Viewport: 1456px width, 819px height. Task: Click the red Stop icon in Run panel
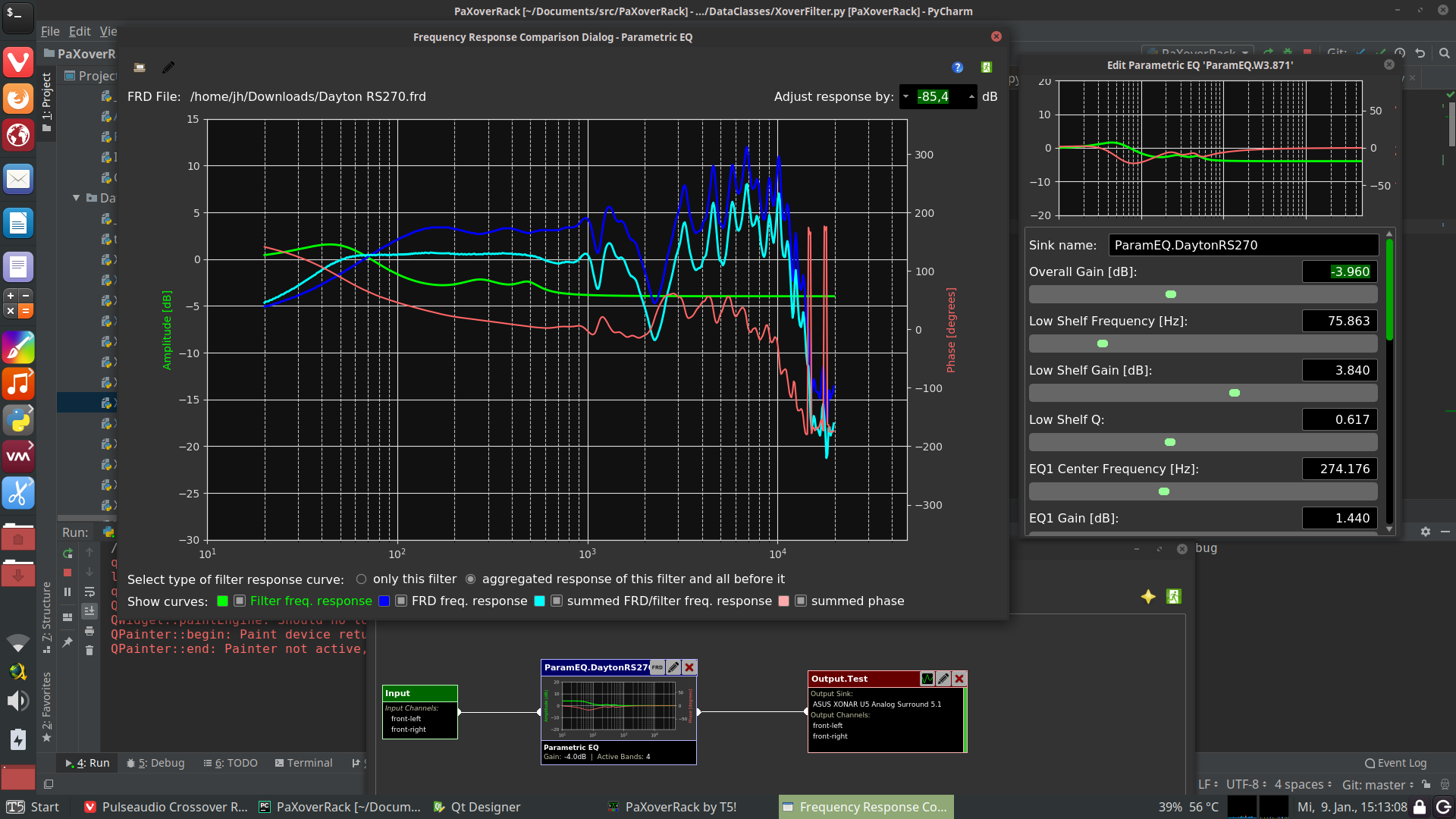pos(67,573)
